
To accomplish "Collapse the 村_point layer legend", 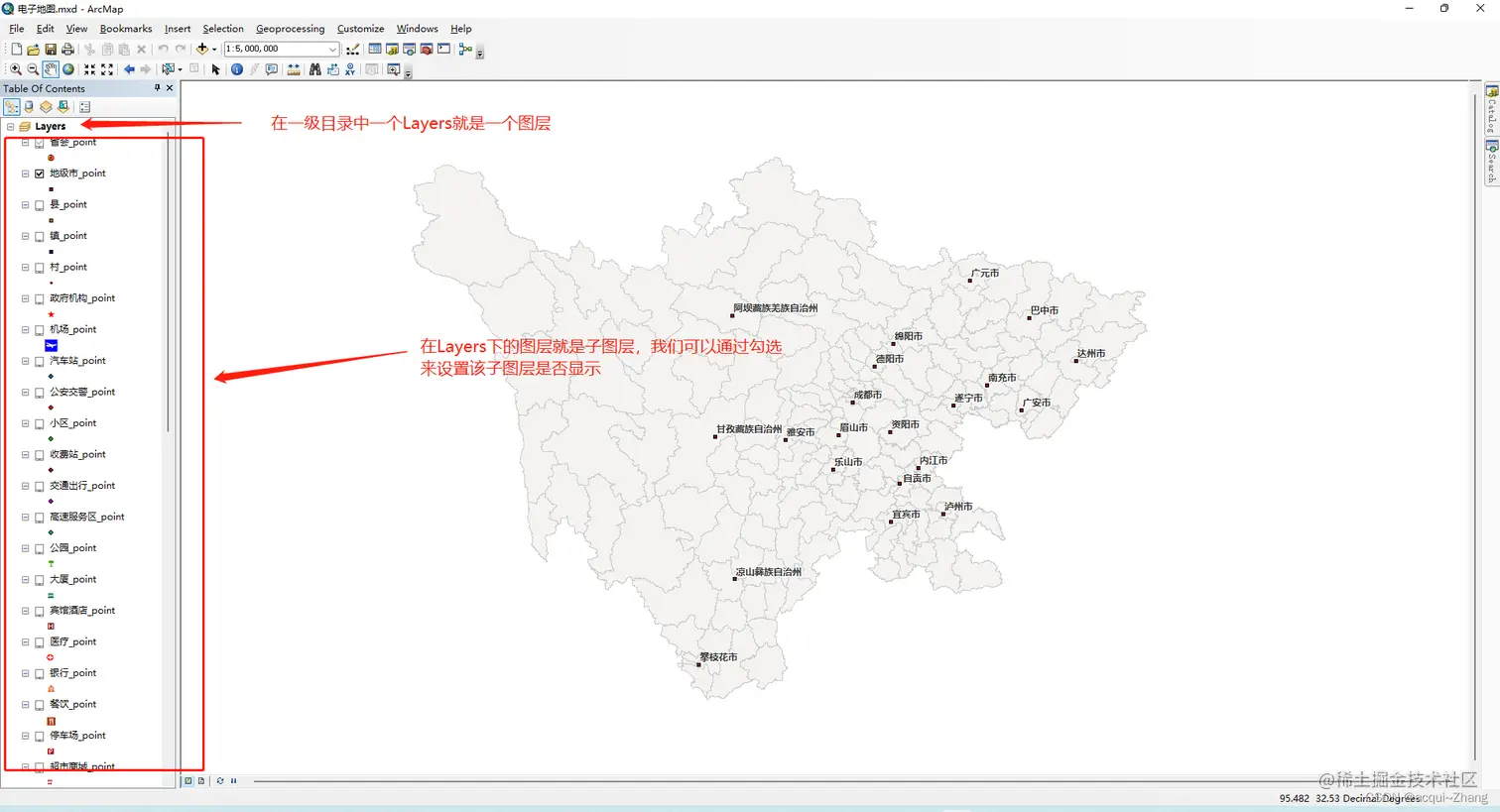I will (26, 267).
